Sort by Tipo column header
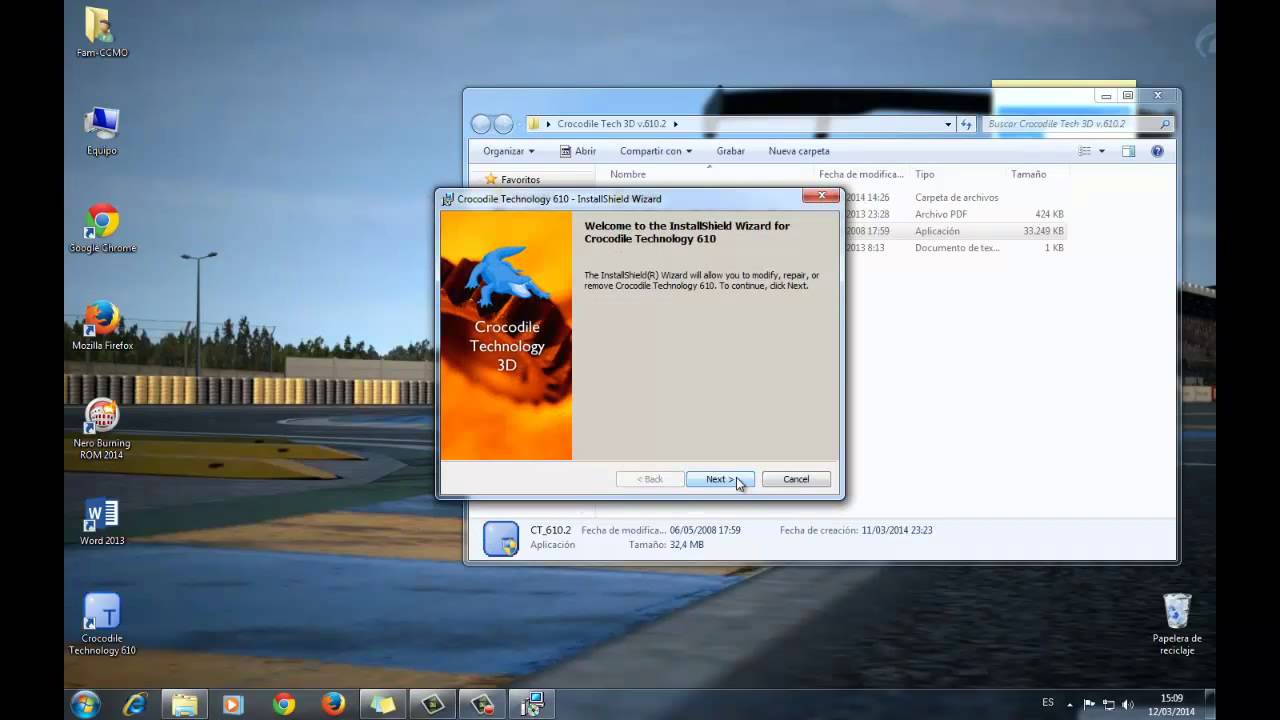This screenshot has height=720, width=1280. pos(924,174)
